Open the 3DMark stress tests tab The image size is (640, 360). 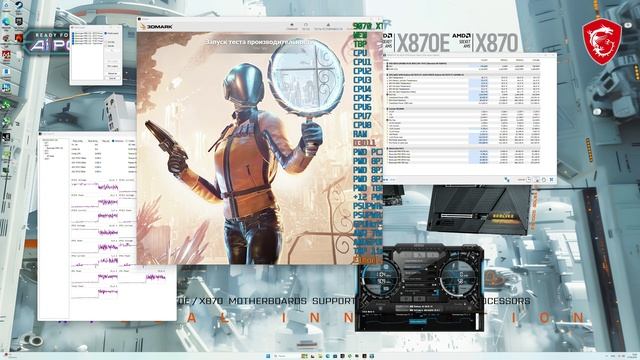point(329,27)
